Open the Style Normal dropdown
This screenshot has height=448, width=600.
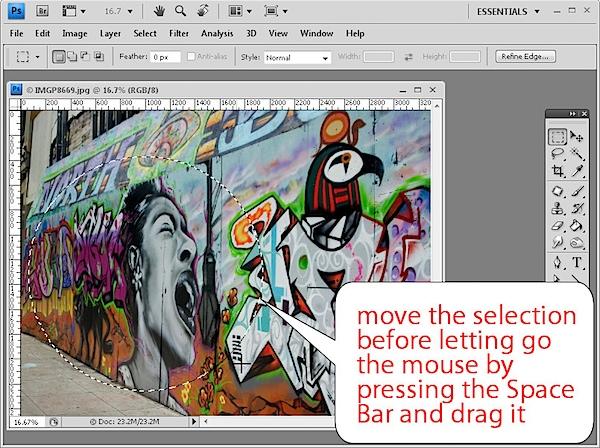click(297, 57)
